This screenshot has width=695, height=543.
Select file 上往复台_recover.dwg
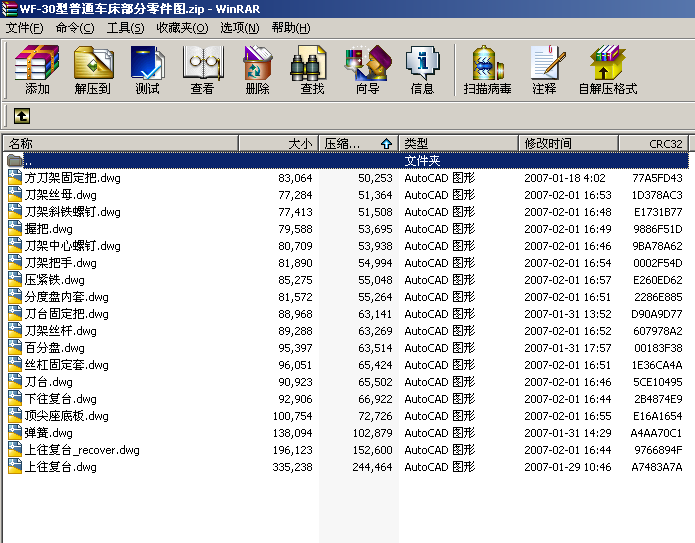pyautogui.click(x=82, y=449)
